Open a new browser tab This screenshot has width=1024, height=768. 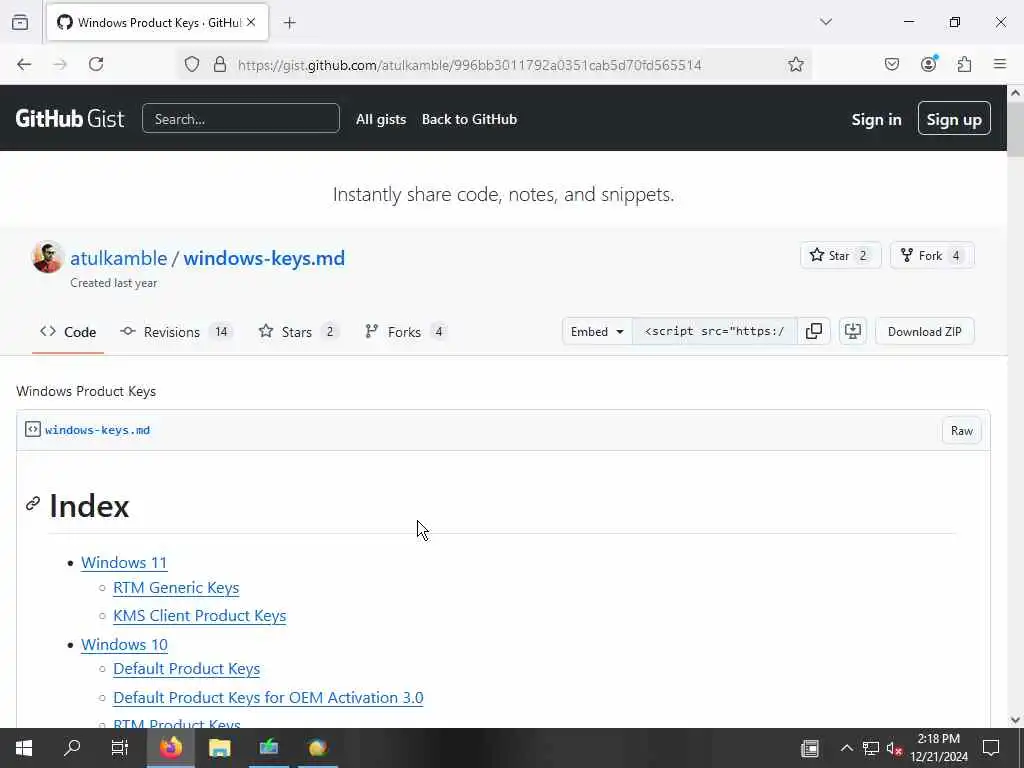290,23
